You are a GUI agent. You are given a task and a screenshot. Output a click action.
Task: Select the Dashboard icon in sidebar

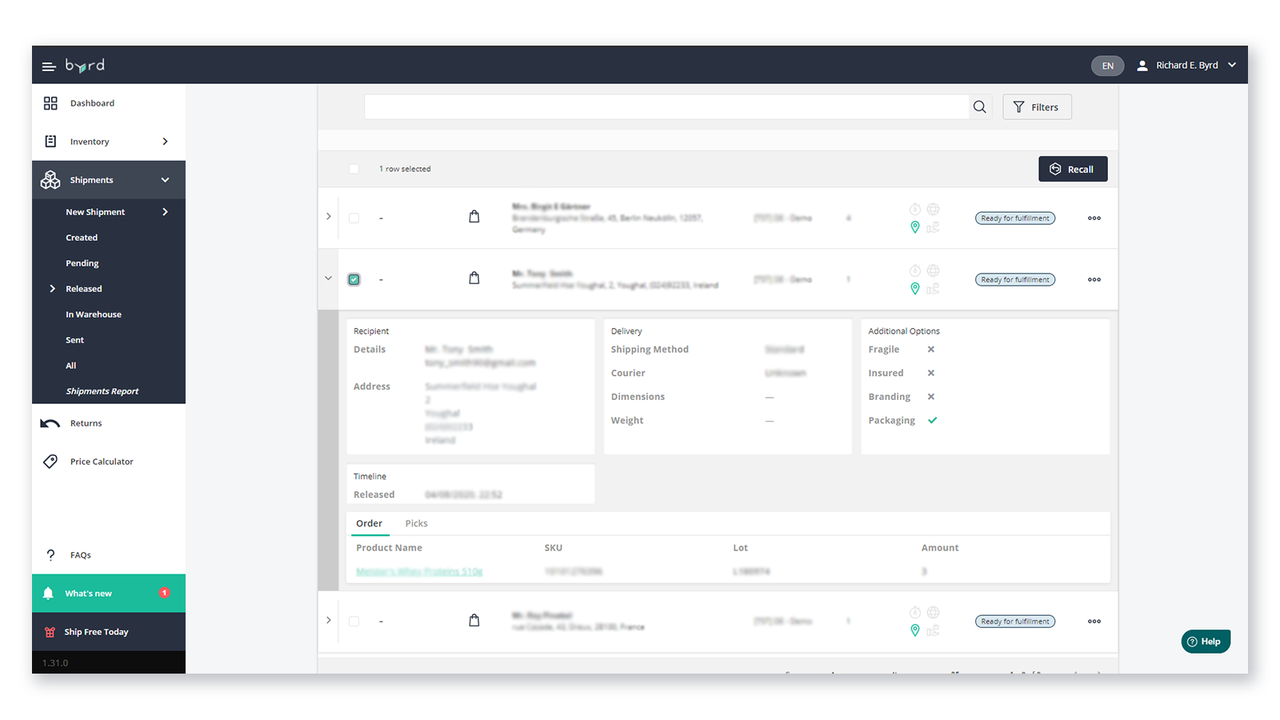click(x=51, y=103)
